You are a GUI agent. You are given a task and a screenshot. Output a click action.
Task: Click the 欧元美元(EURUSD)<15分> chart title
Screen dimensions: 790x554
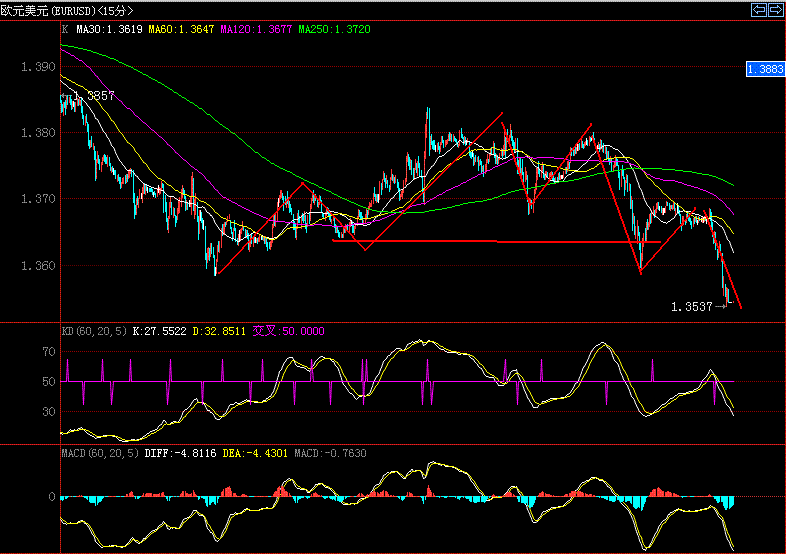point(67,10)
